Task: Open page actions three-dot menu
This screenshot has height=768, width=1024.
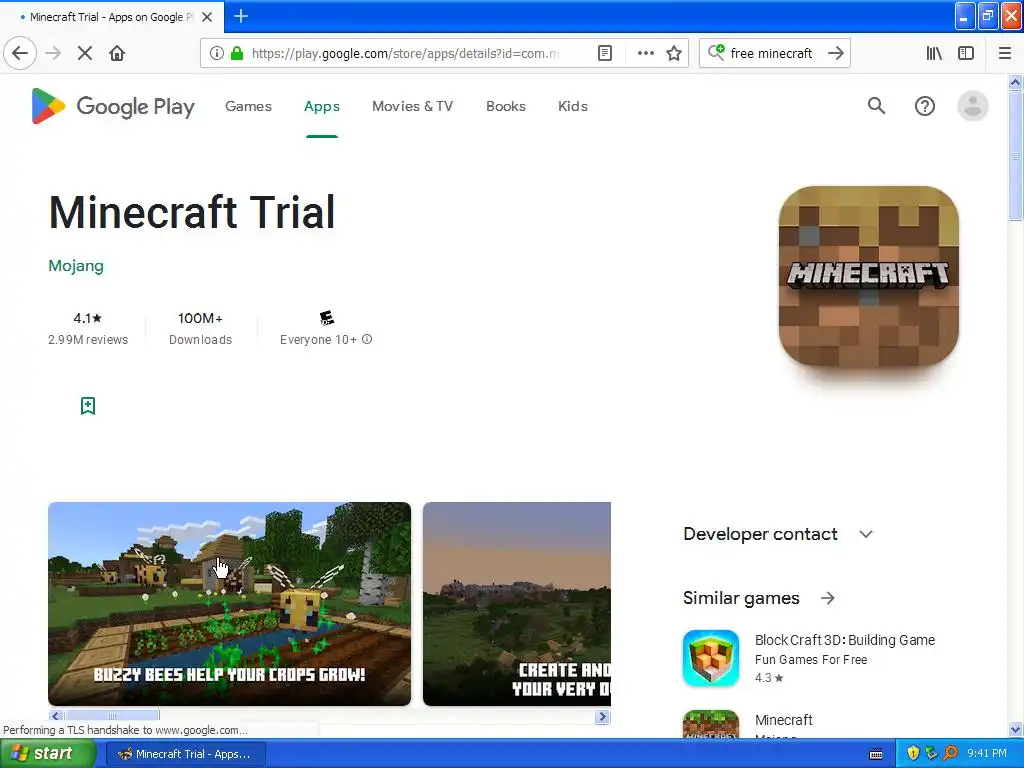Action: coord(645,53)
